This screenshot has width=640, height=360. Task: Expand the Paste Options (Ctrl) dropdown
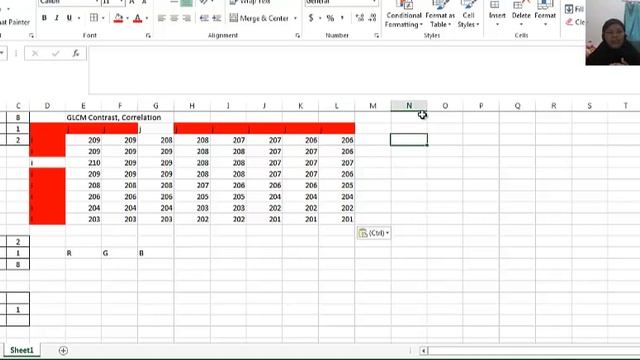[x=387, y=233]
